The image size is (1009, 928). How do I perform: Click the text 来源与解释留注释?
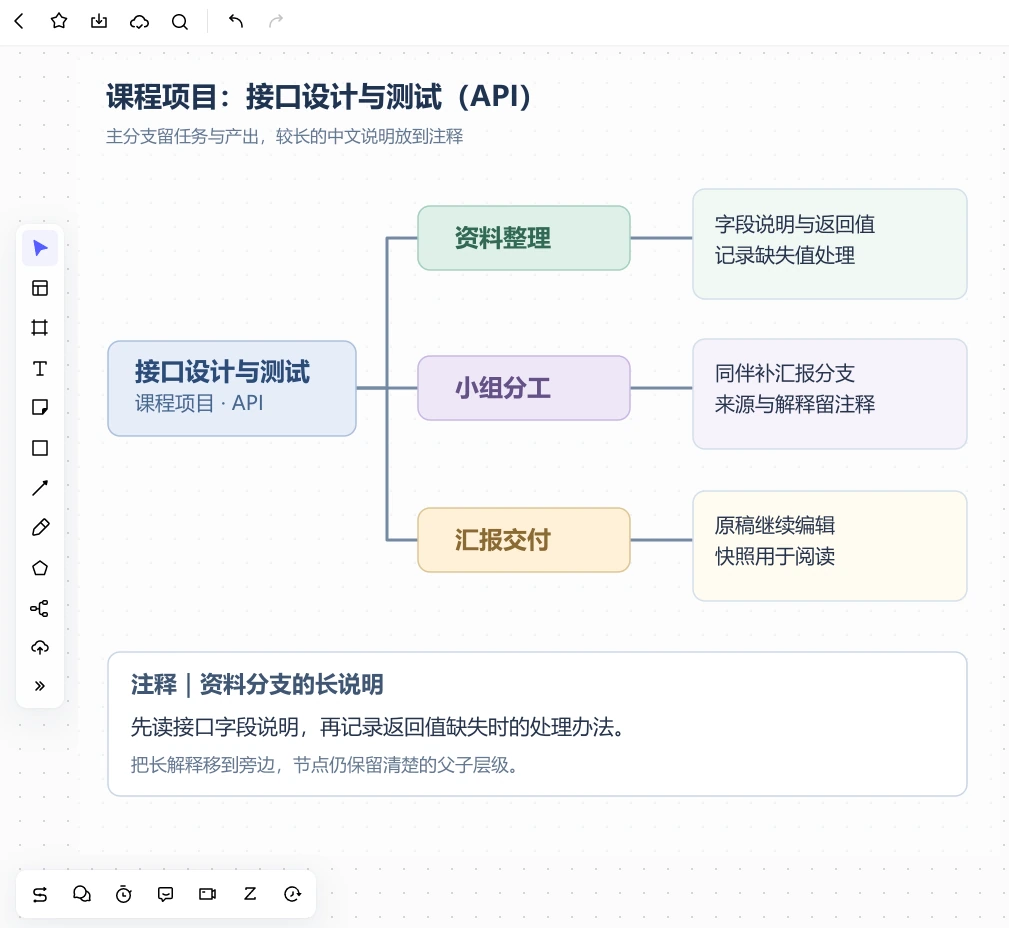tap(795, 404)
